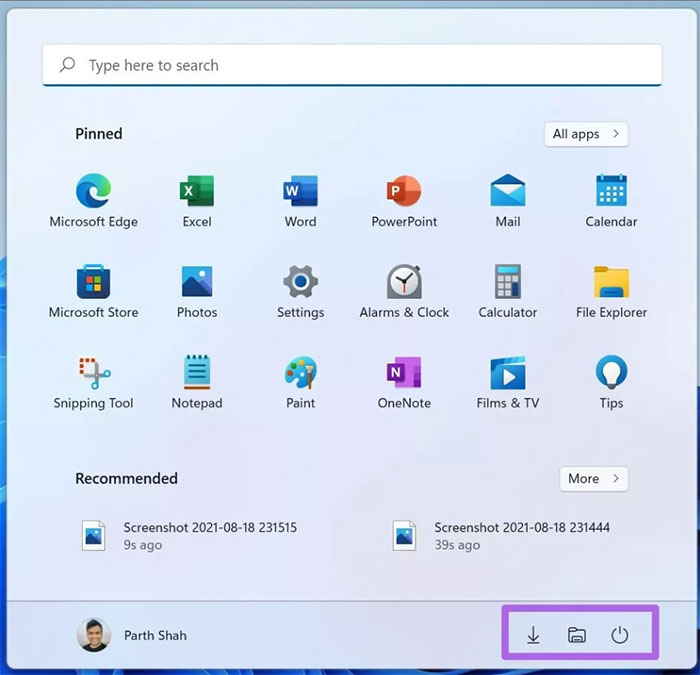The width and height of the screenshot is (700, 675).
Task: Open the Settings gear app
Action: 300,282
